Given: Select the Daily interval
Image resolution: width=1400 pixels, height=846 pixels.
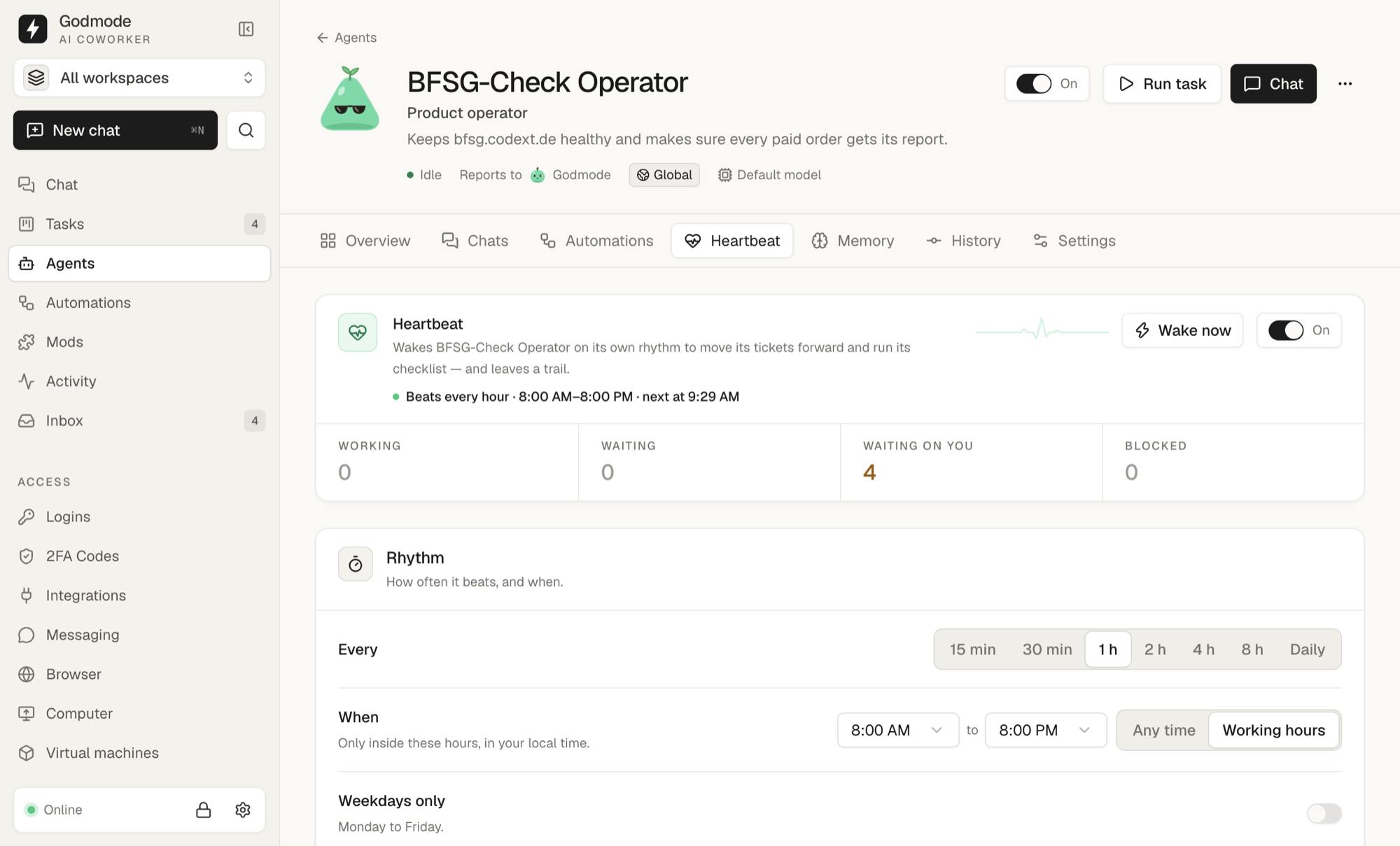Looking at the screenshot, I should click(x=1308, y=649).
